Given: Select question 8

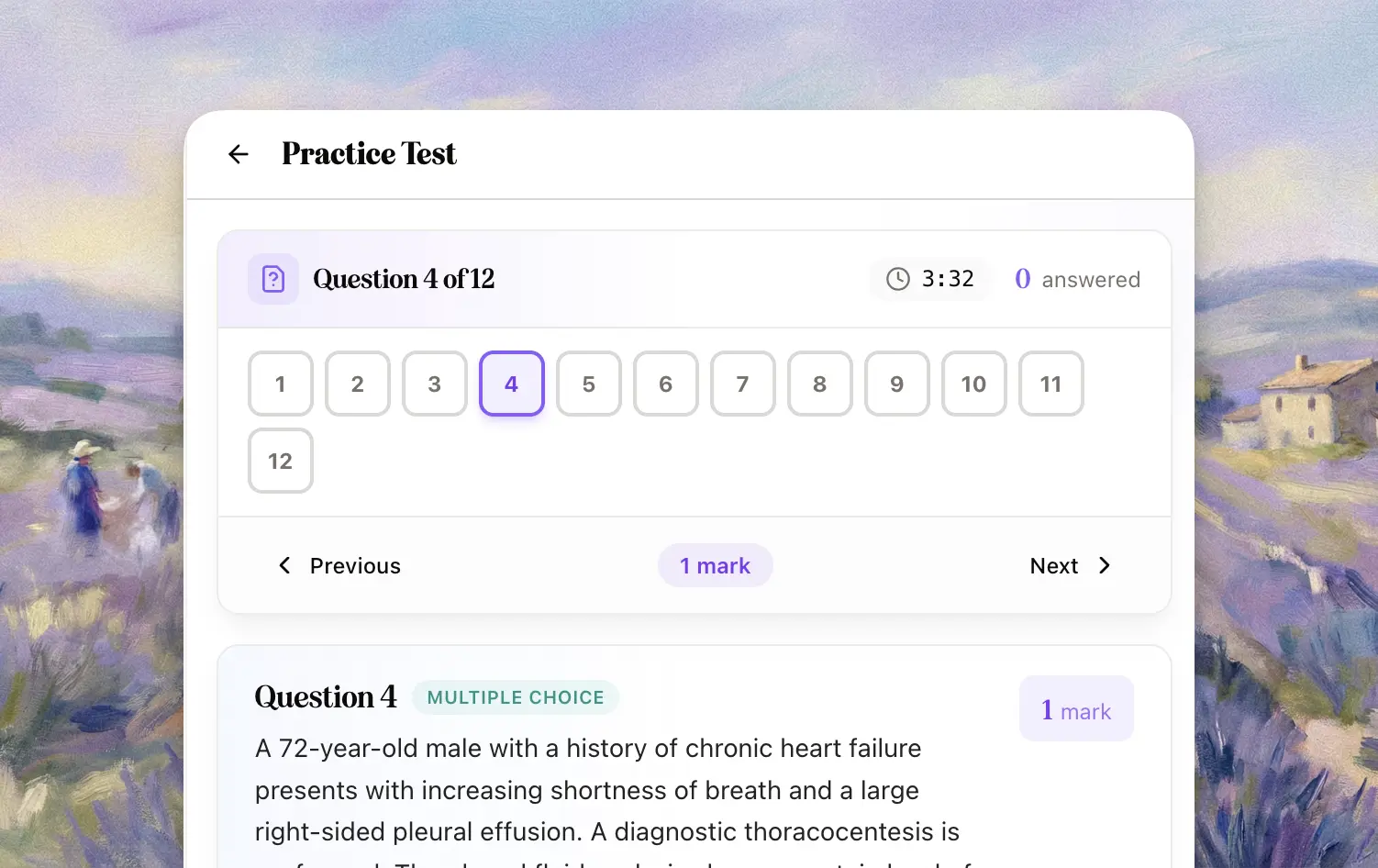Looking at the screenshot, I should [819, 384].
